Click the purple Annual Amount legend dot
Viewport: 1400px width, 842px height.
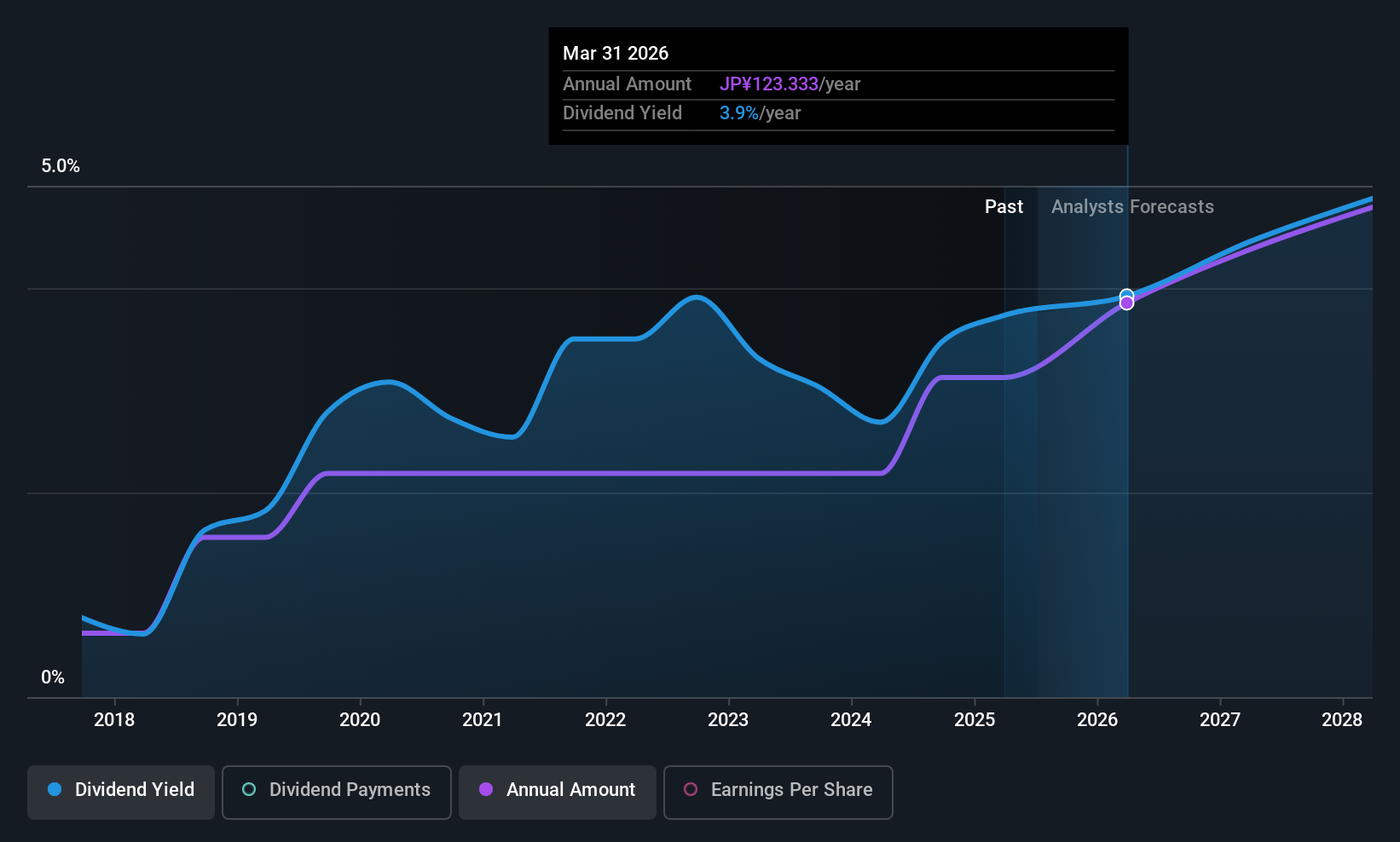pos(486,789)
